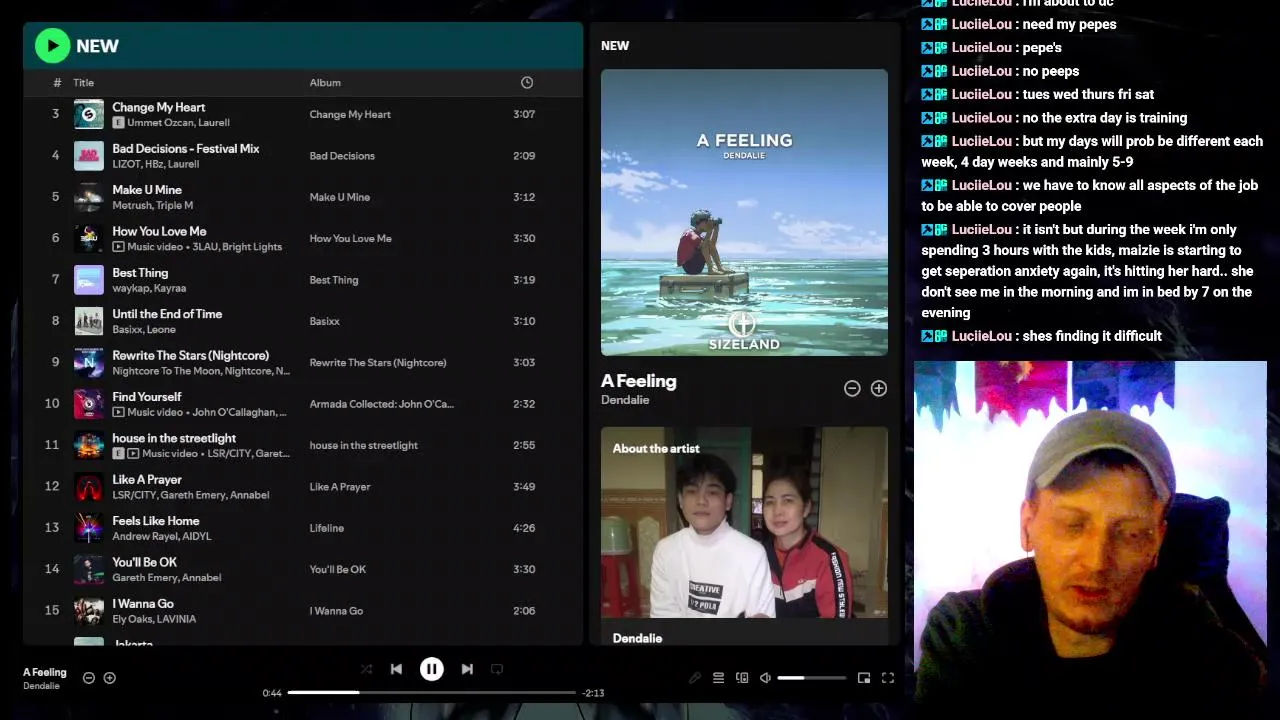Open Ummet Ozcan, Laurell artist link
1280x720 pixels.
pos(179,123)
